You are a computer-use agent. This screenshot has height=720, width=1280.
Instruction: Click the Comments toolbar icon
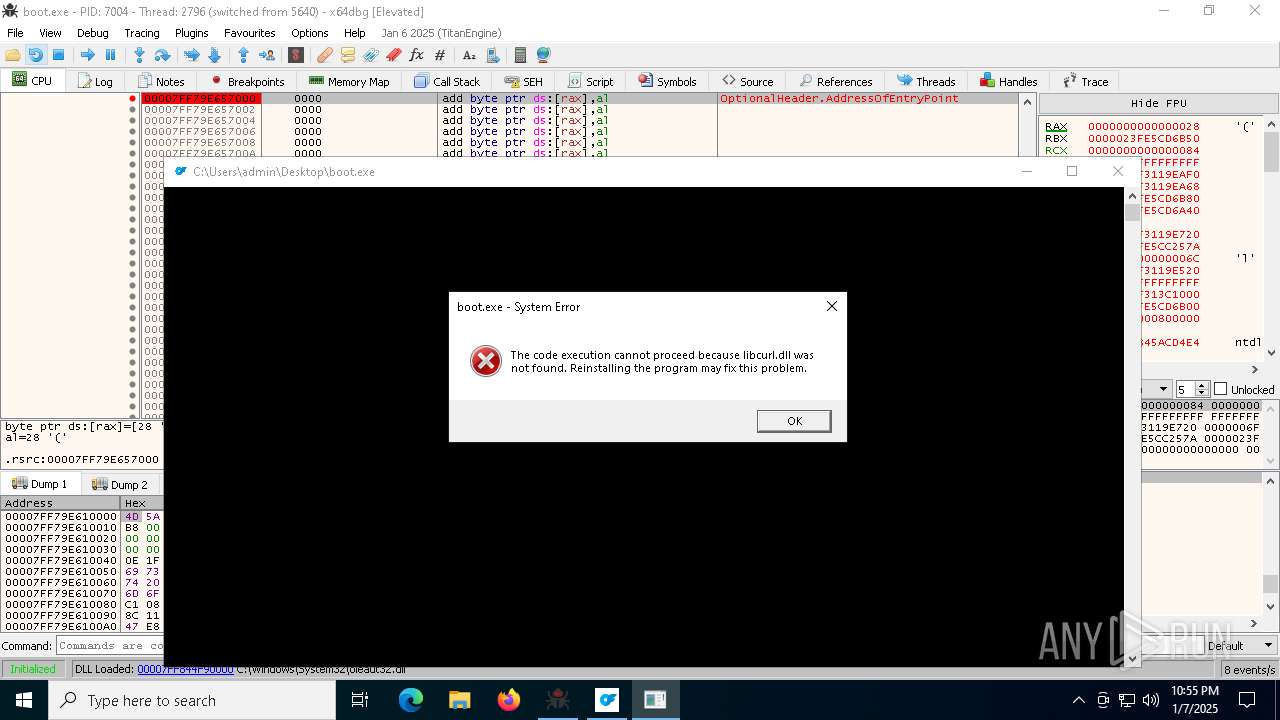tap(348, 55)
